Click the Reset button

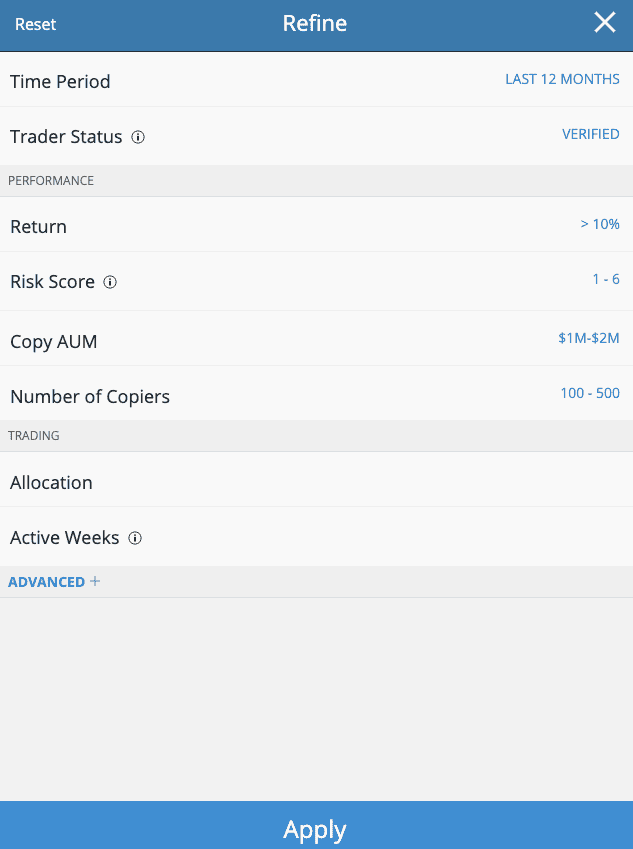coord(35,24)
